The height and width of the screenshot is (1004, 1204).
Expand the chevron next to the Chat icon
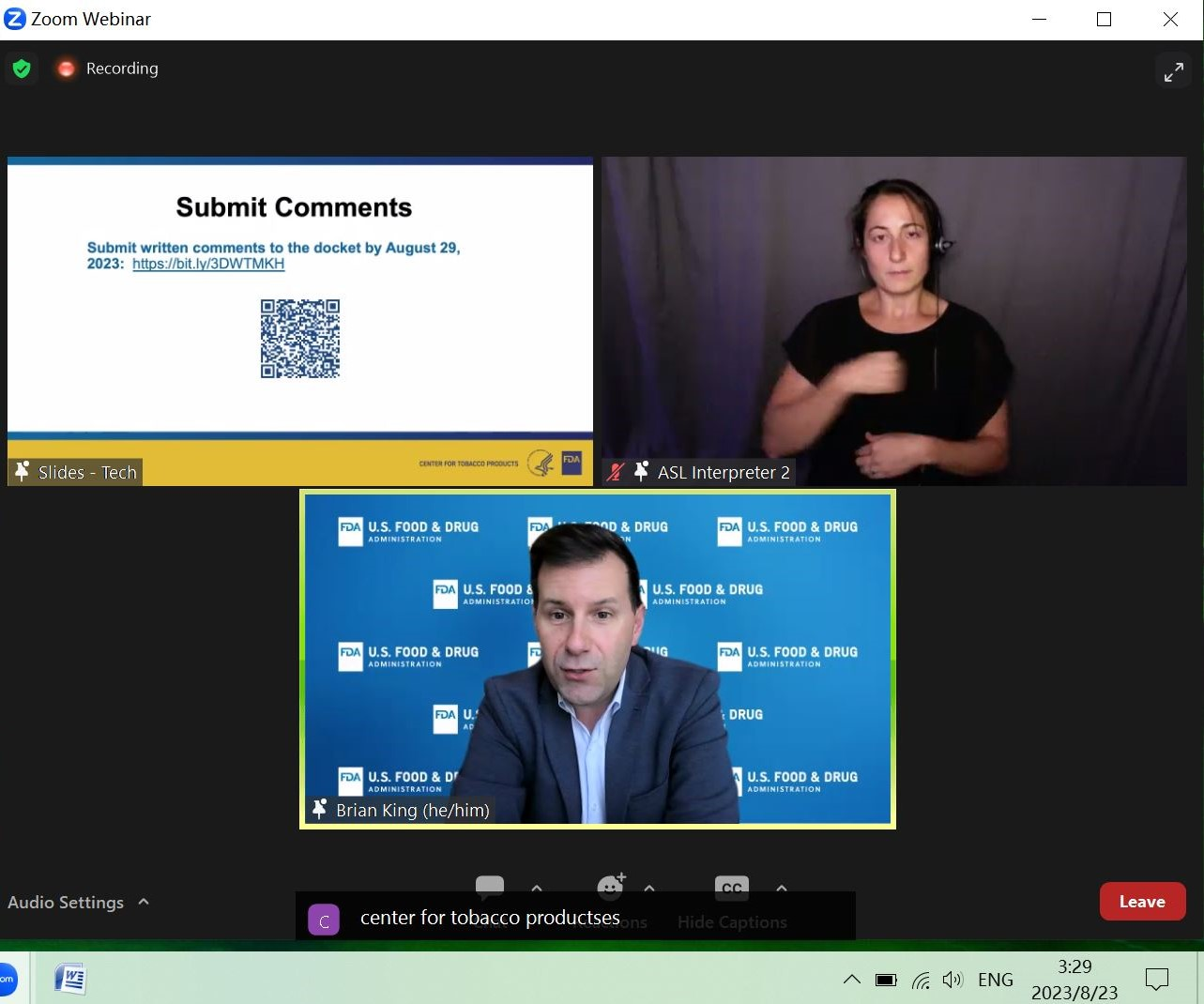point(537,888)
